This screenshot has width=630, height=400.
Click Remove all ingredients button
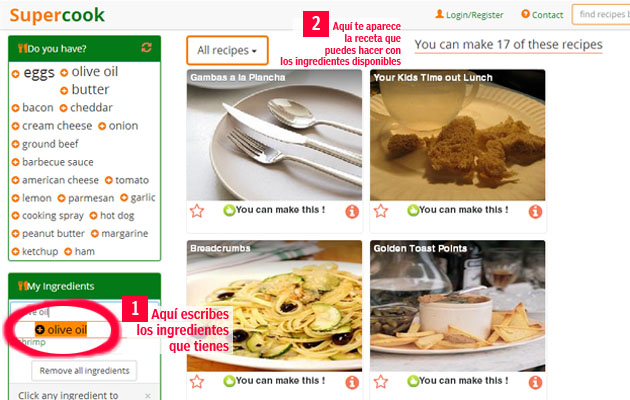(x=84, y=370)
